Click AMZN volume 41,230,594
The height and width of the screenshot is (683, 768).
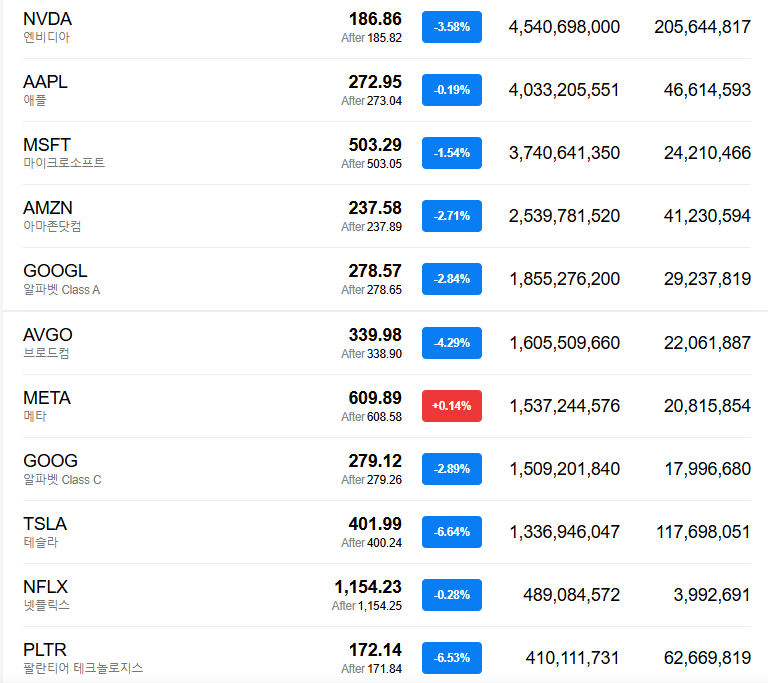pyautogui.click(x=707, y=216)
